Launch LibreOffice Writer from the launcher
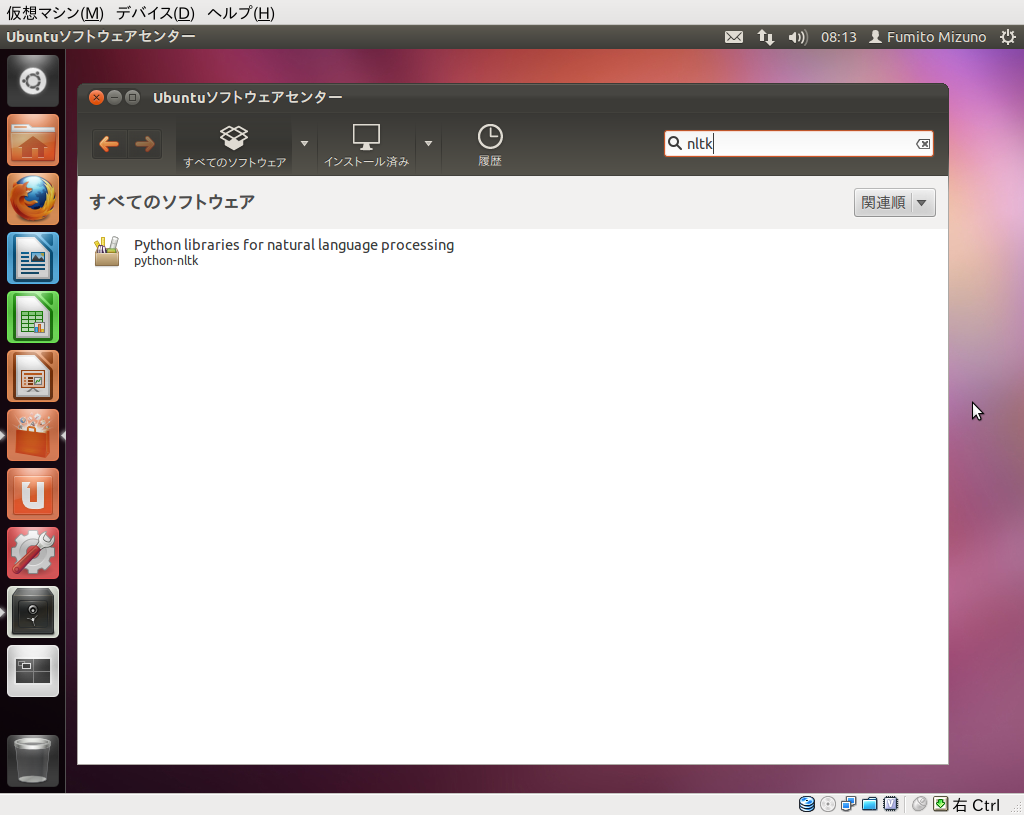 coord(33,258)
